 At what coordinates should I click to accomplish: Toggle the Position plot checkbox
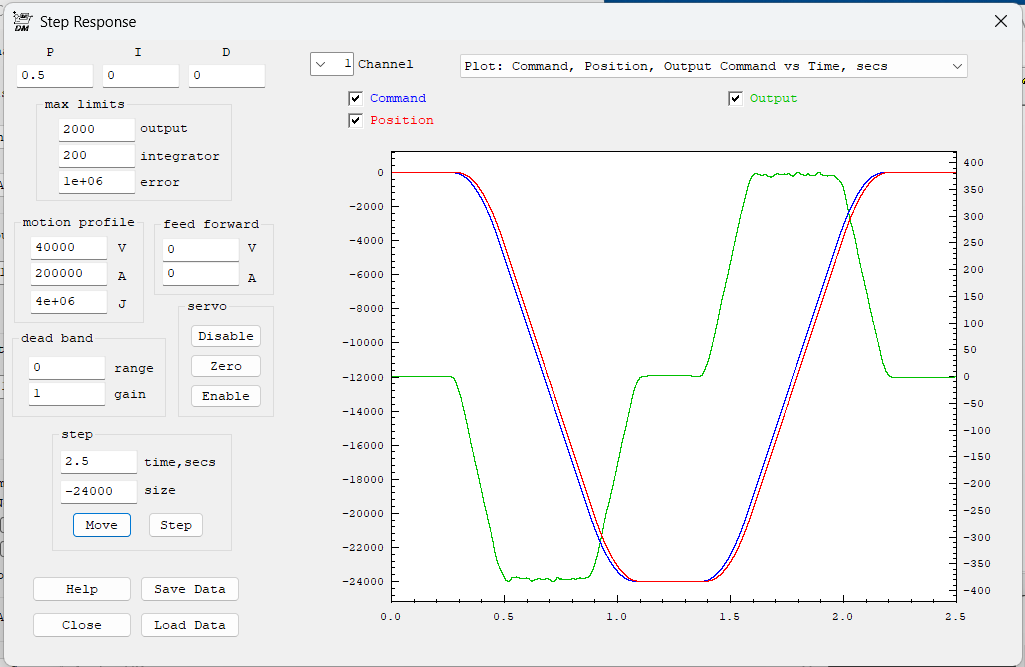click(x=355, y=120)
